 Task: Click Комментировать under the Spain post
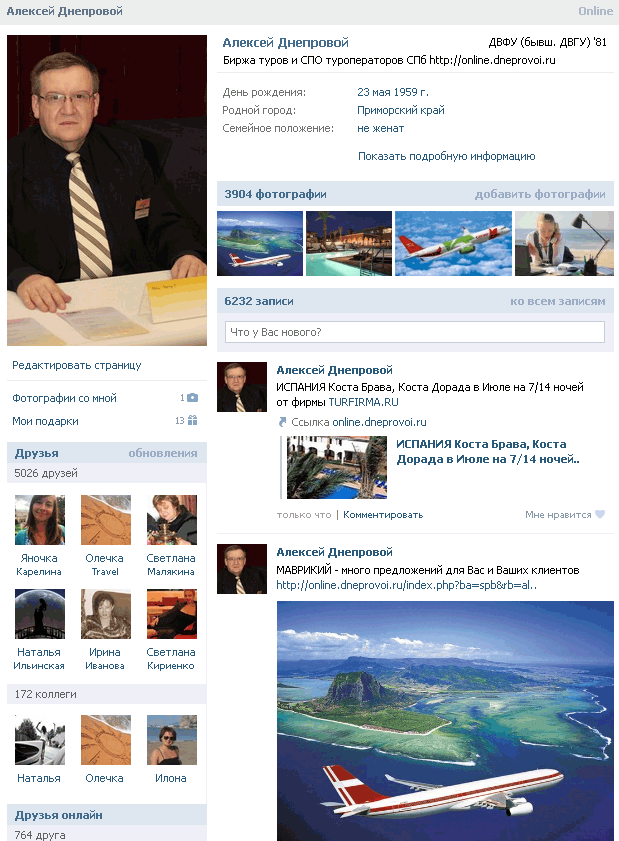tap(383, 515)
